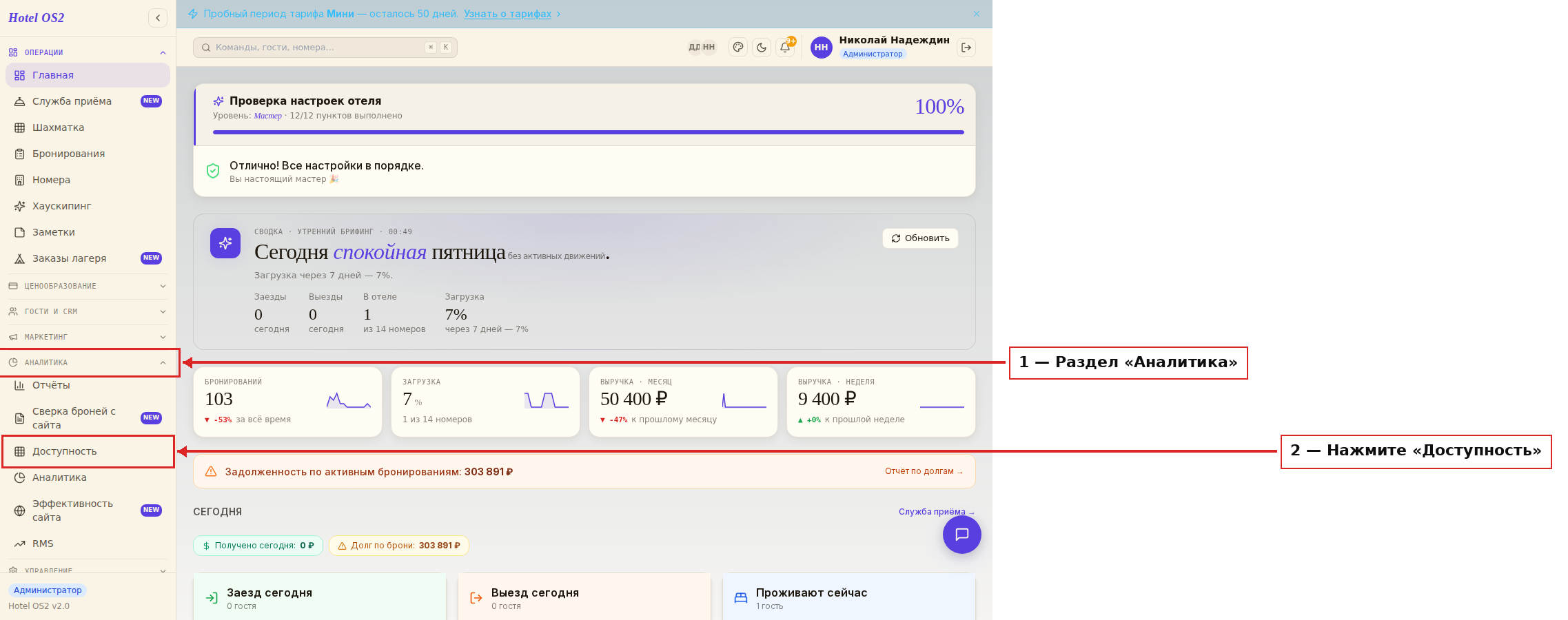Collapse the Аналитика sidebar section
This screenshot has height=620, width=1568.
pos(88,362)
